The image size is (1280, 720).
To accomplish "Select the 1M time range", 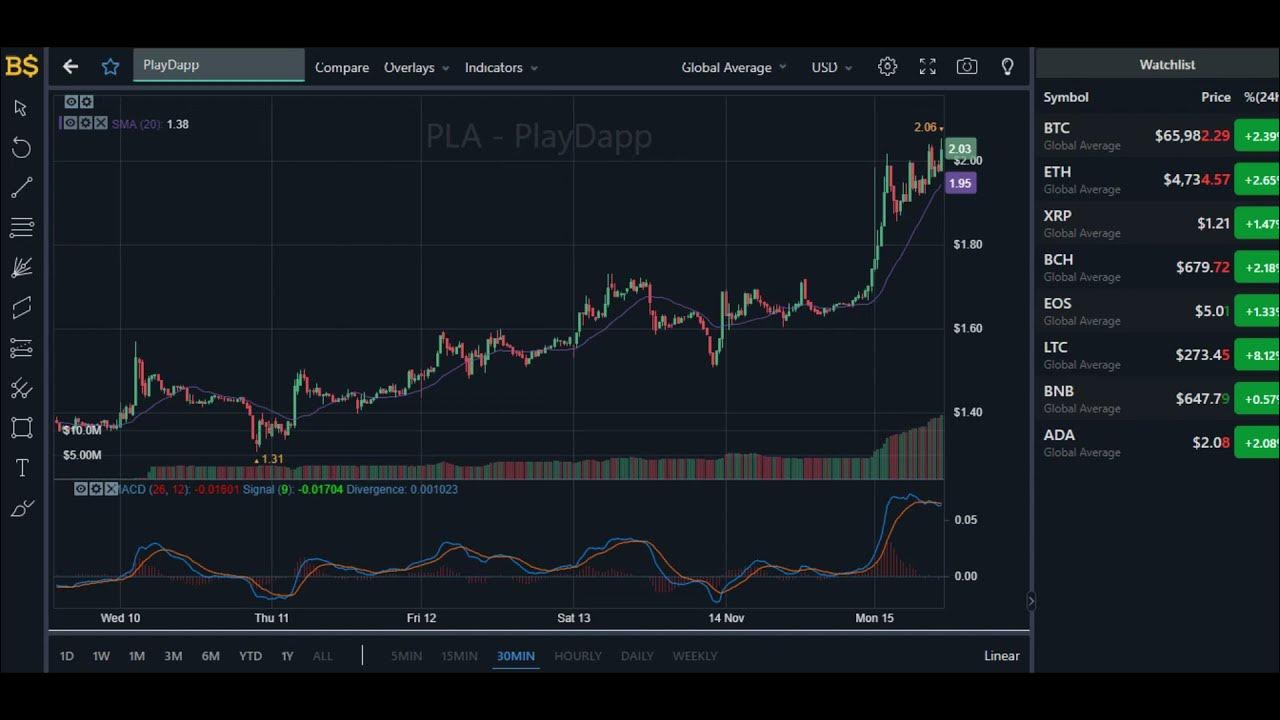I will point(137,656).
